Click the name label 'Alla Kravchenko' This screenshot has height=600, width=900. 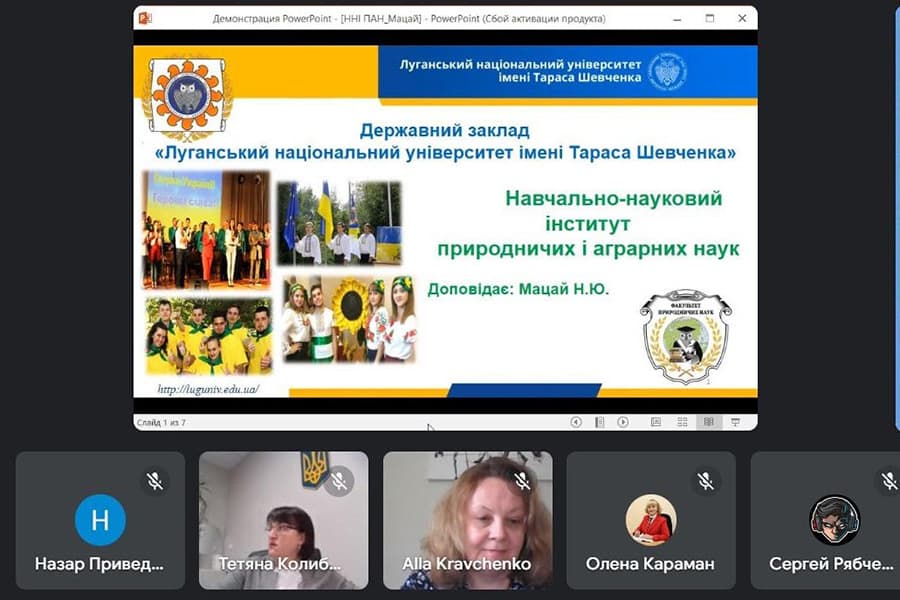tap(467, 564)
